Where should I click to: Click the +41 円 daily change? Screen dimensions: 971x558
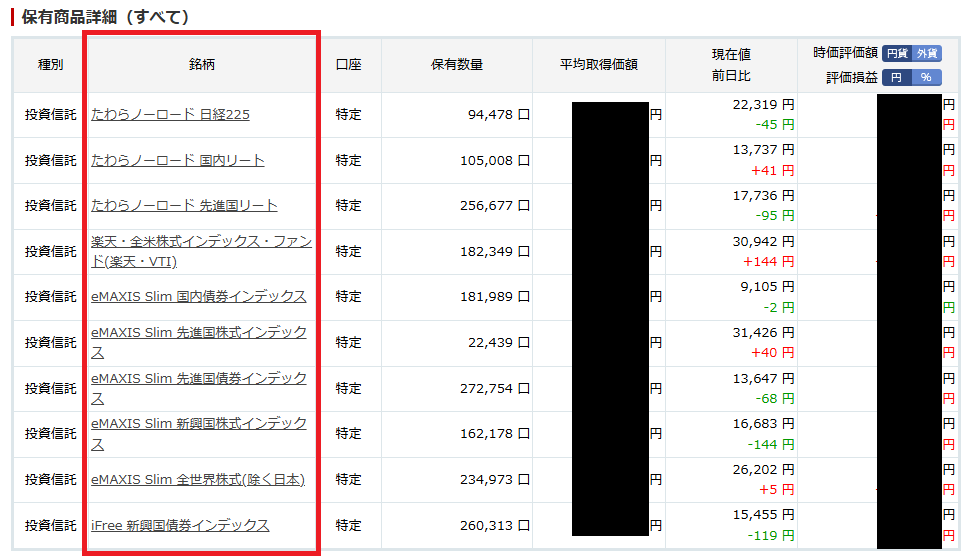(x=772, y=170)
